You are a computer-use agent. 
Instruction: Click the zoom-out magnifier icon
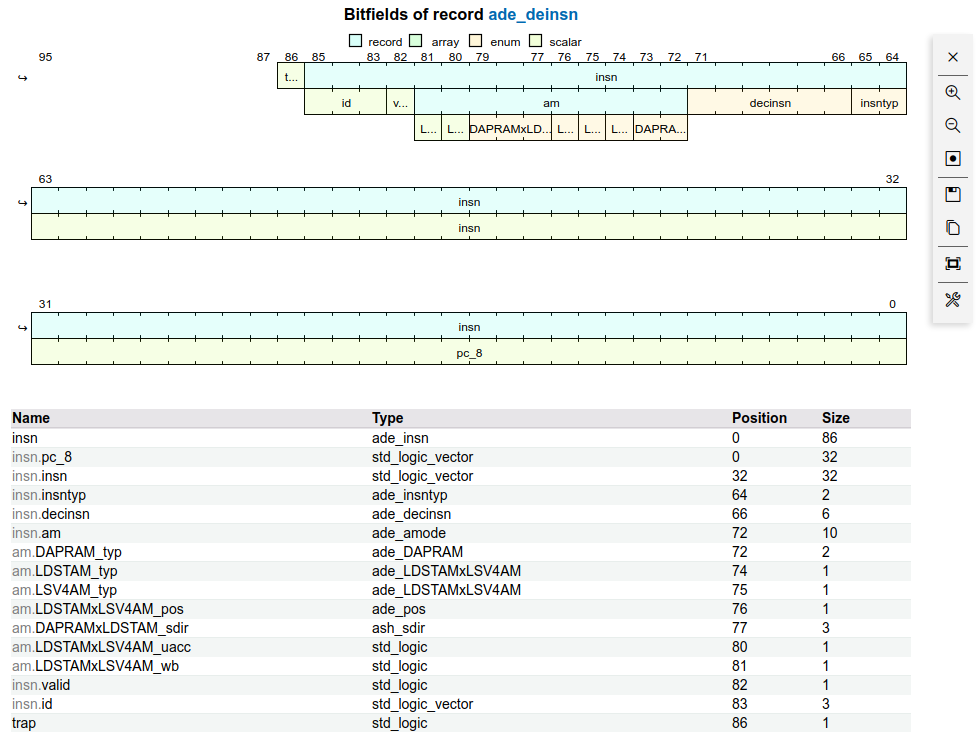tap(952, 125)
